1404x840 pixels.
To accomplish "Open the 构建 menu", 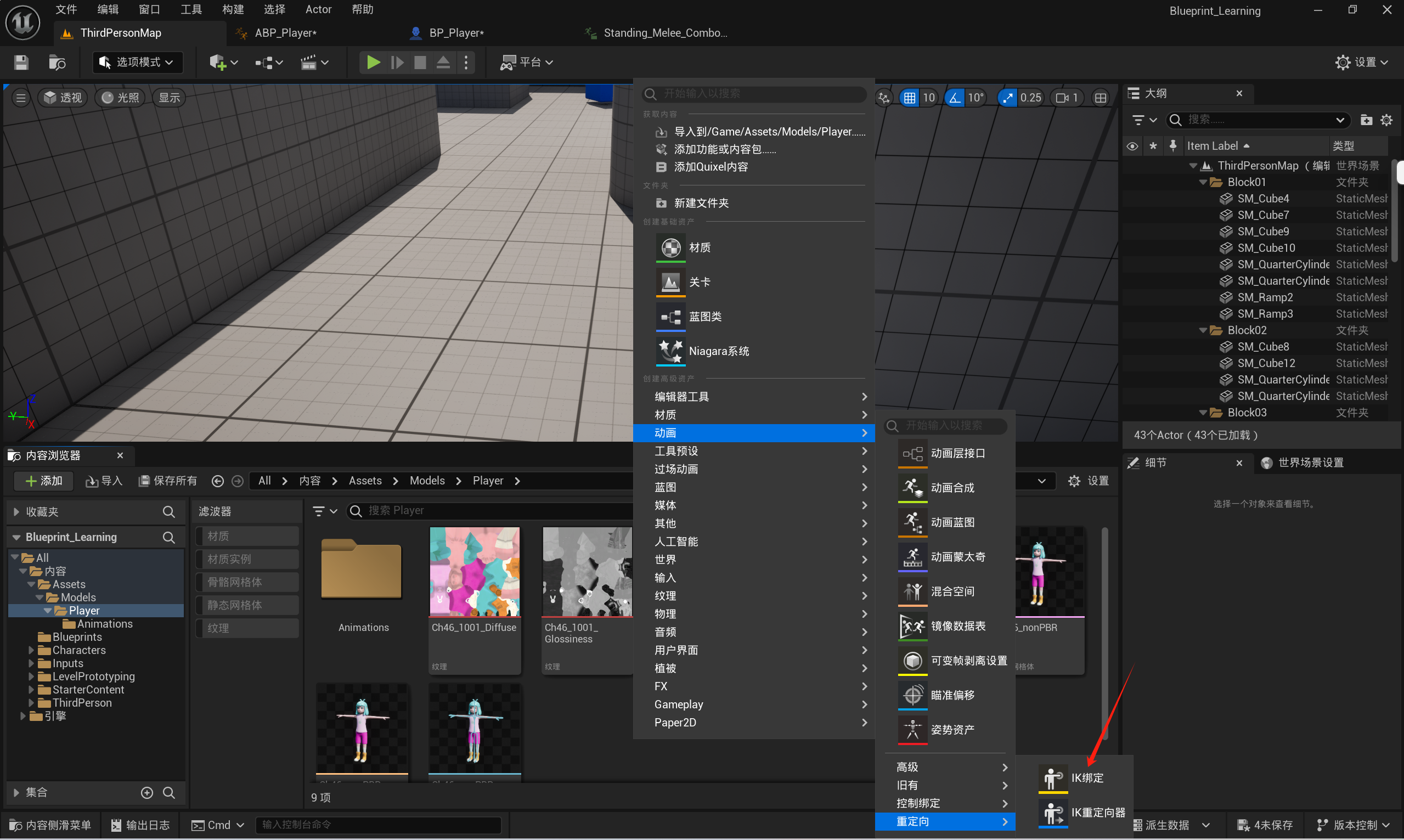I will click(233, 10).
